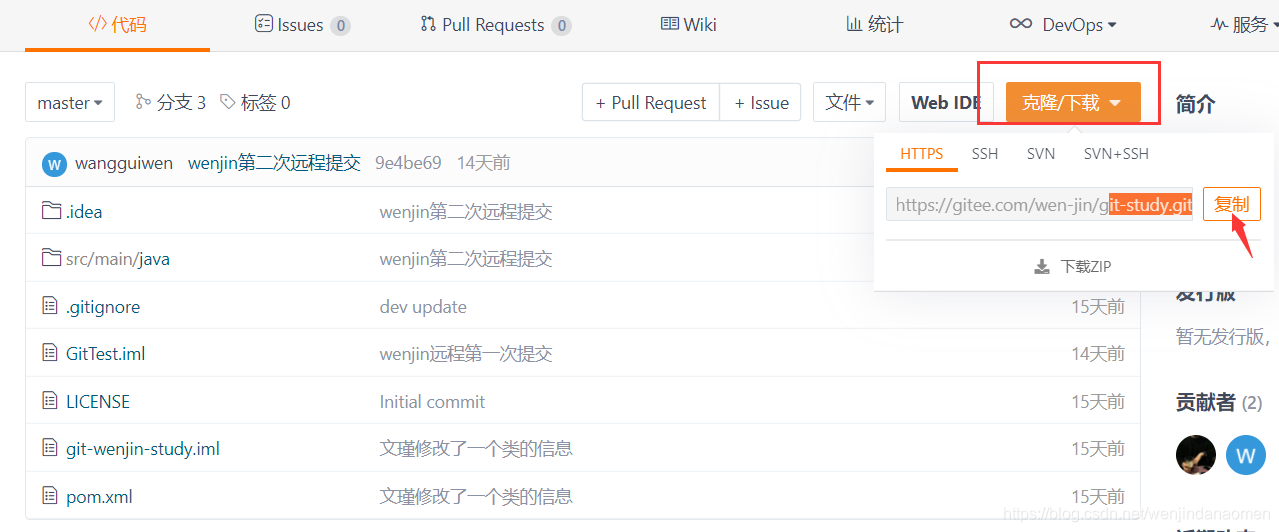Open the blue W contributor avatar
The height and width of the screenshot is (532, 1279).
pos(1245,455)
